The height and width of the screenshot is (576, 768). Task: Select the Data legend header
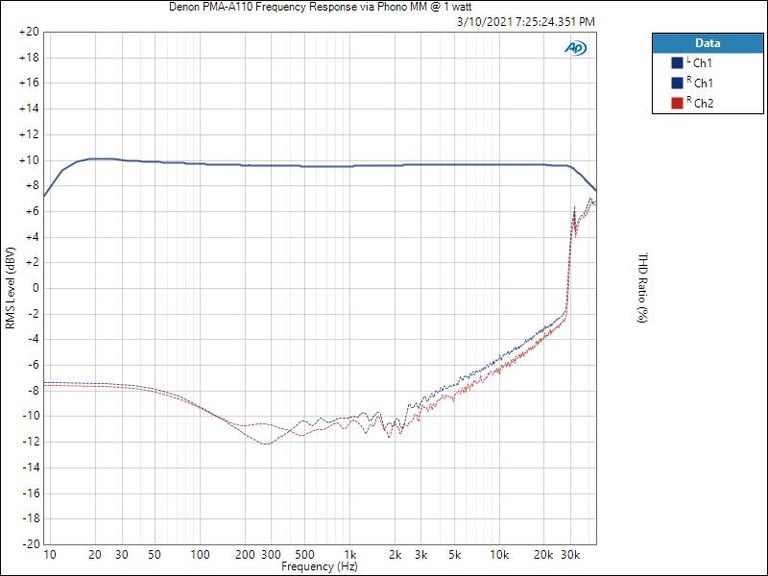[707, 43]
